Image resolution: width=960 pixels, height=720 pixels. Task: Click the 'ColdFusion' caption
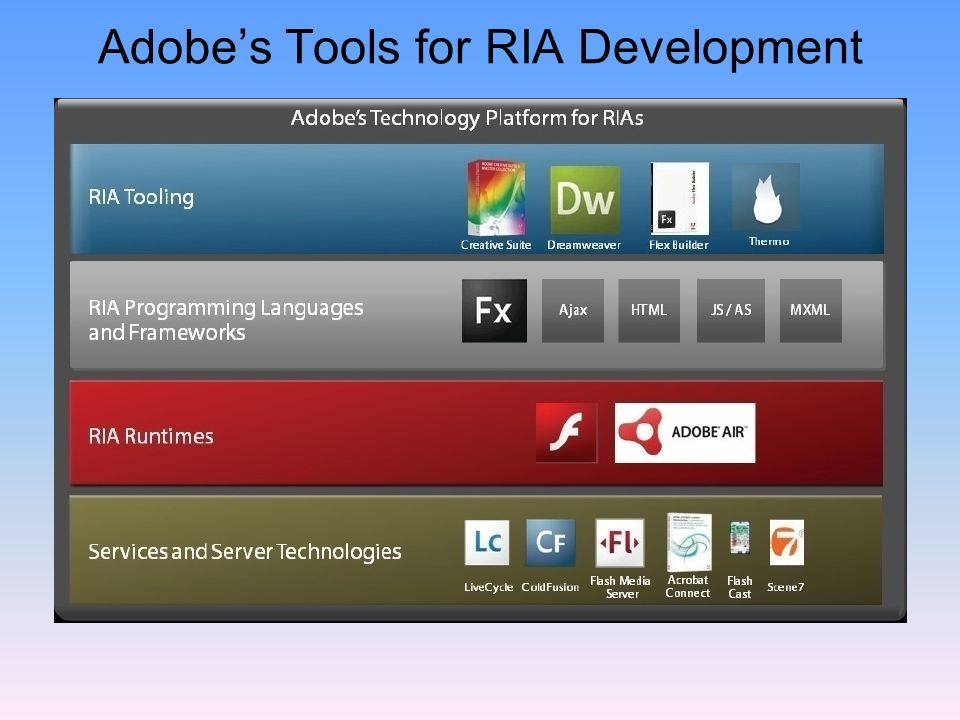click(550, 587)
